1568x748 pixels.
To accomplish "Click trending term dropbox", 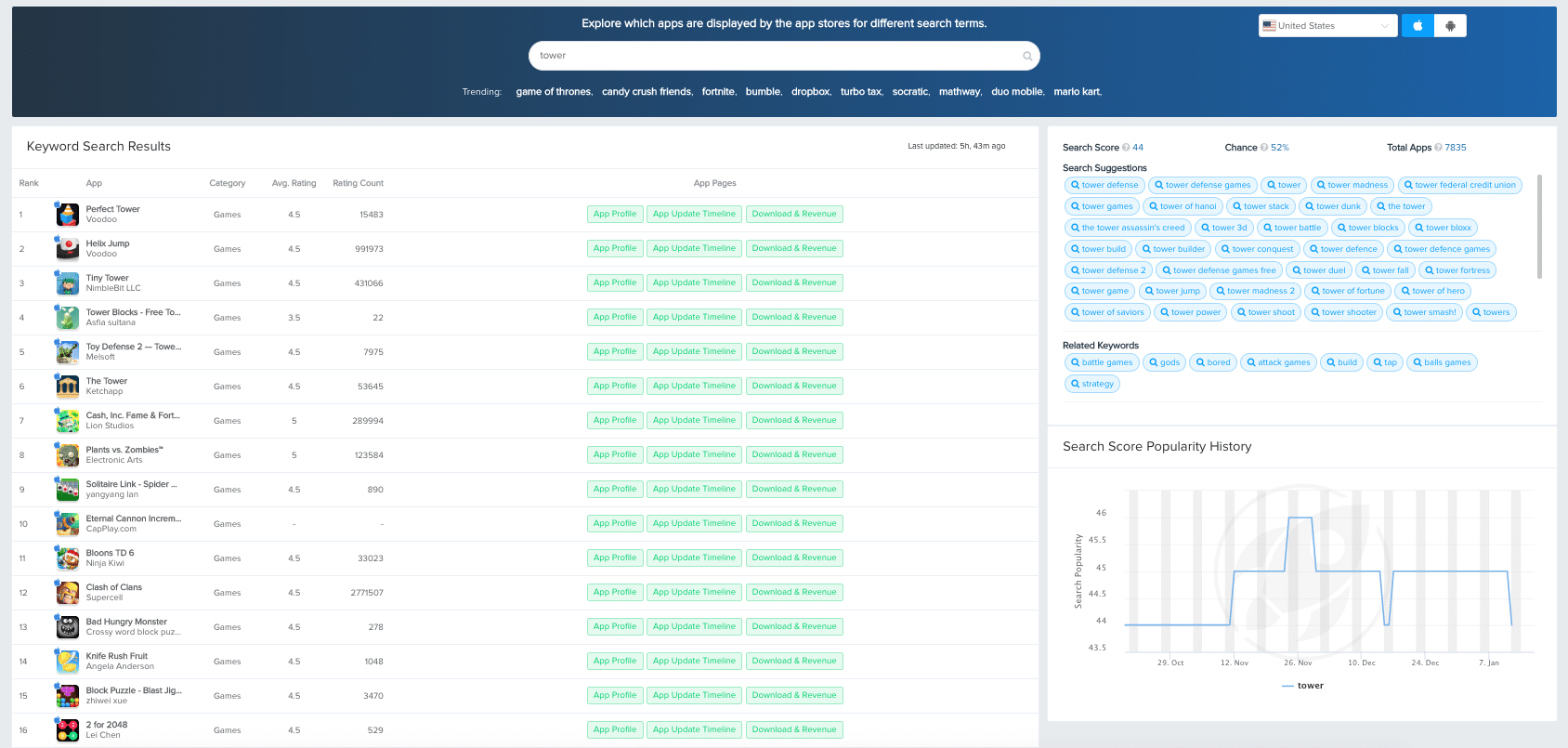I will point(811,92).
